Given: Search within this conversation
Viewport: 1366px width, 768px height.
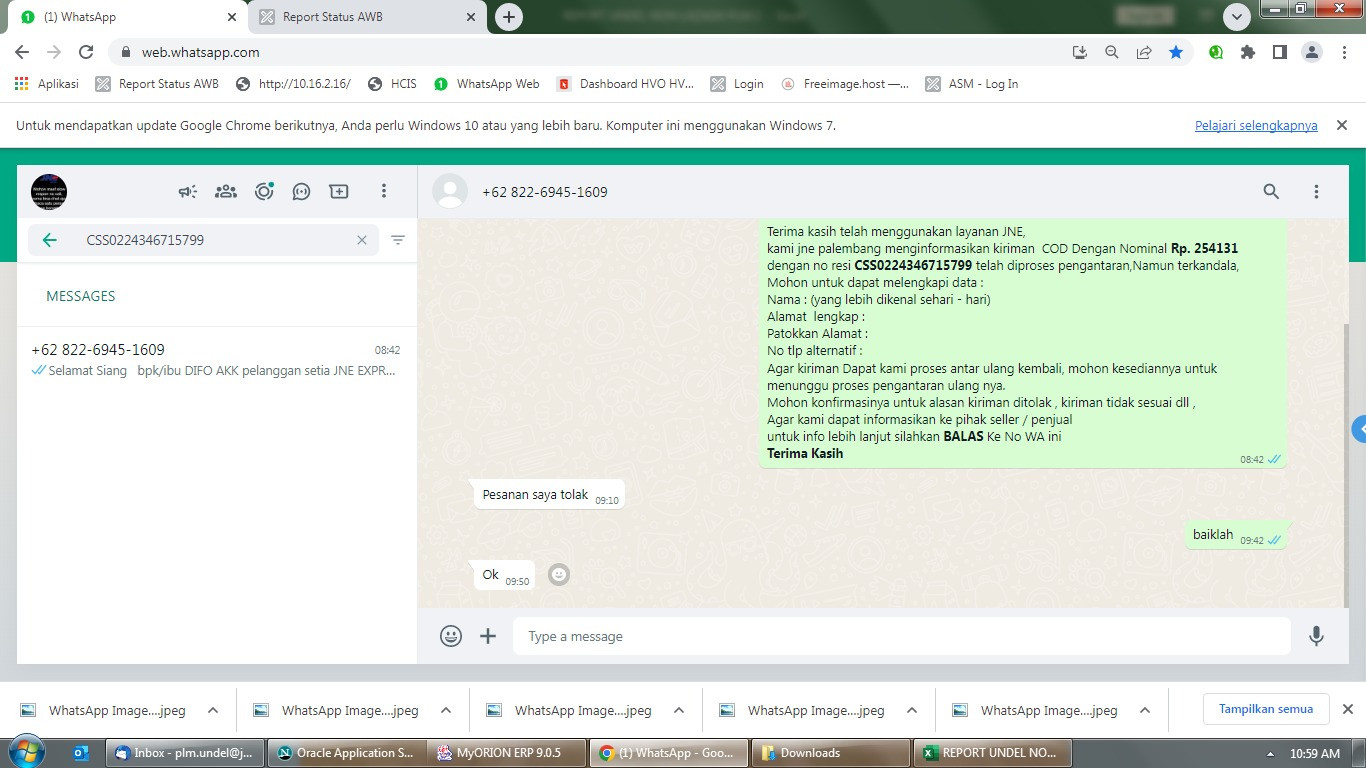Looking at the screenshot, I should [1271, 191].
